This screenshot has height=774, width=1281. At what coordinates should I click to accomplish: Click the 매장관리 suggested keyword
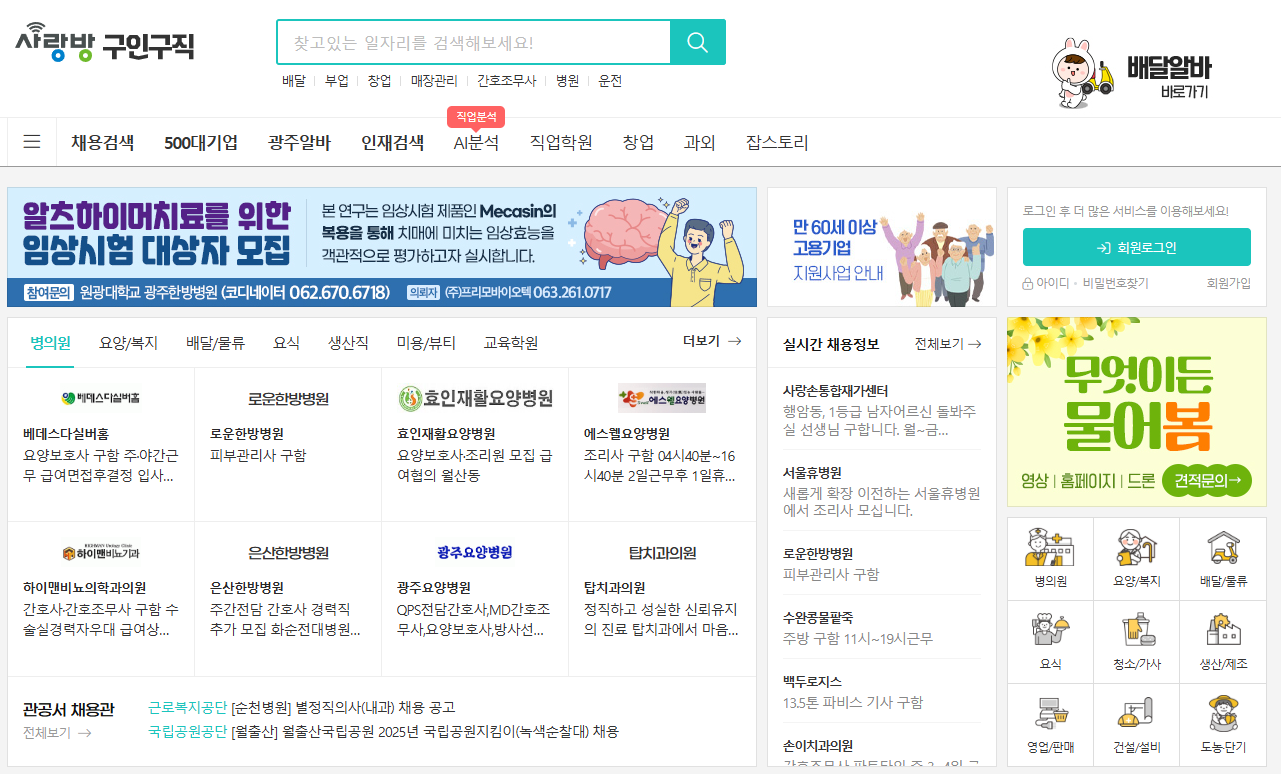[434, 81]
